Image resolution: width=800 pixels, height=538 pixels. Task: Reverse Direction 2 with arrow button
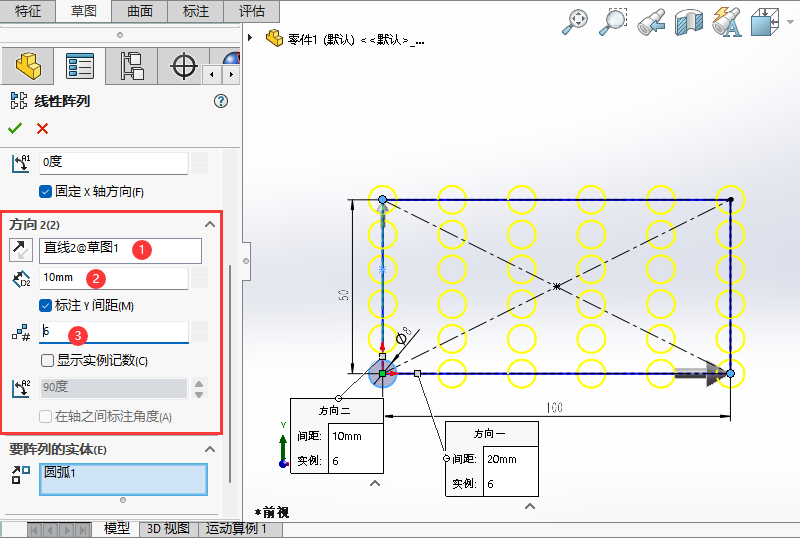click(21, 250)
